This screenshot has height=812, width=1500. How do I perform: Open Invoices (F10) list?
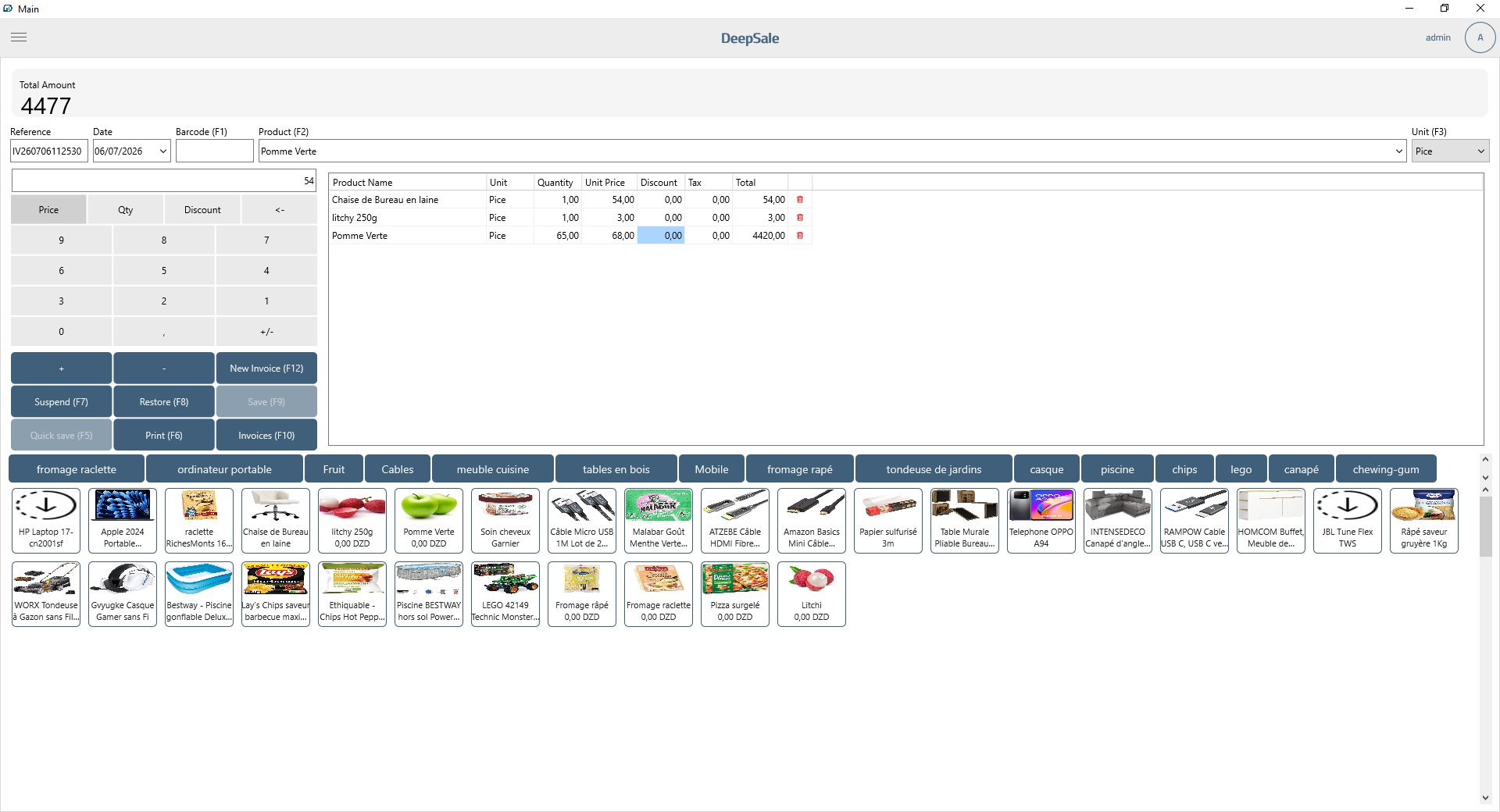[266, 436]
